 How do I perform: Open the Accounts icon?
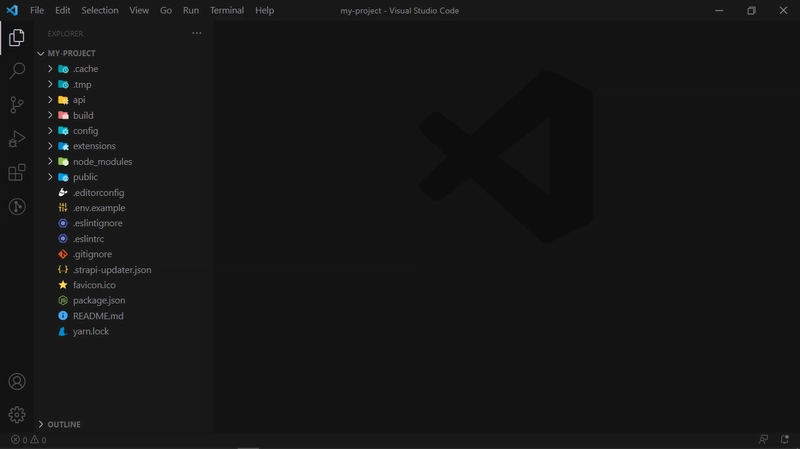pos(16,382)
